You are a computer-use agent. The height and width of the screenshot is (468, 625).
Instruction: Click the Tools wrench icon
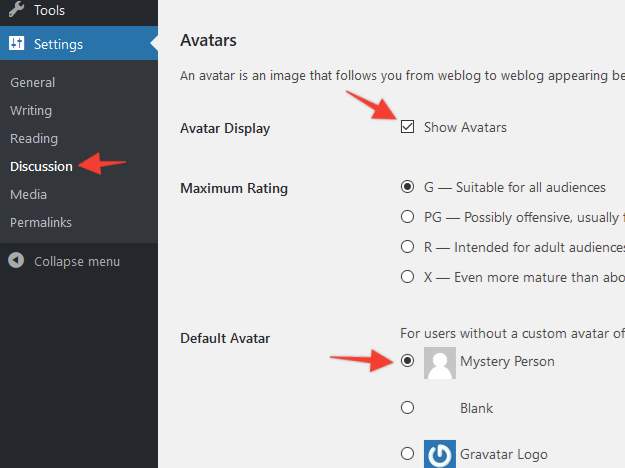16,9
